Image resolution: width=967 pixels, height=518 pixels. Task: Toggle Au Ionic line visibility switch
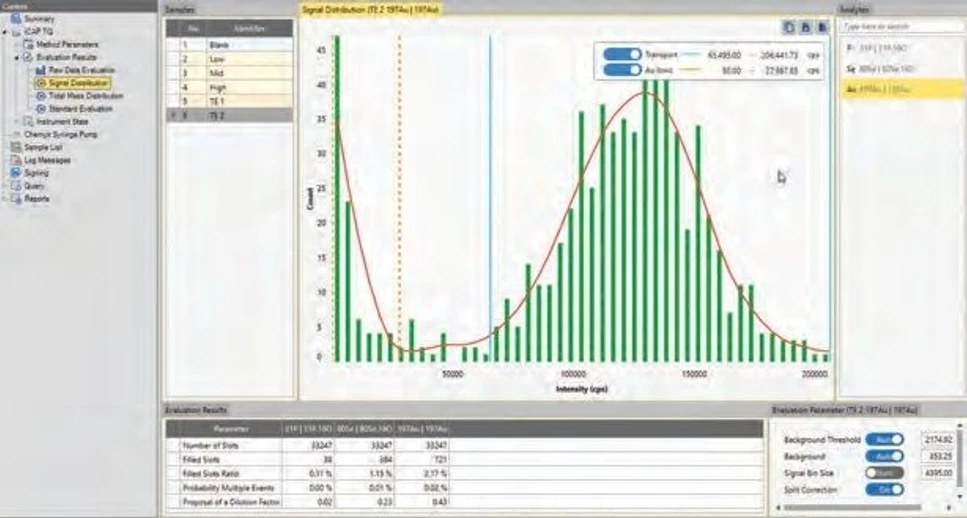click(622, 70)
